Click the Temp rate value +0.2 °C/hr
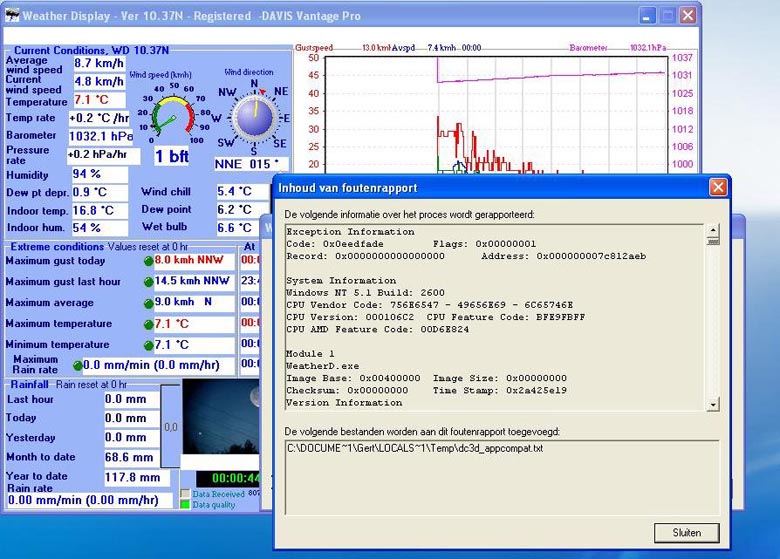 98,118
